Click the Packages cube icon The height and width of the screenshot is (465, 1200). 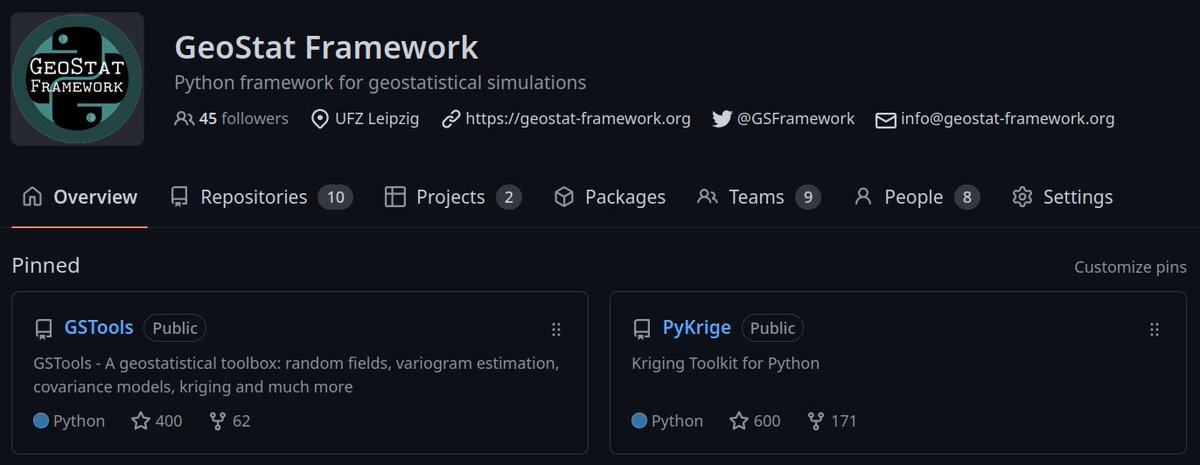pyautogui.click(x=564, y=197)
